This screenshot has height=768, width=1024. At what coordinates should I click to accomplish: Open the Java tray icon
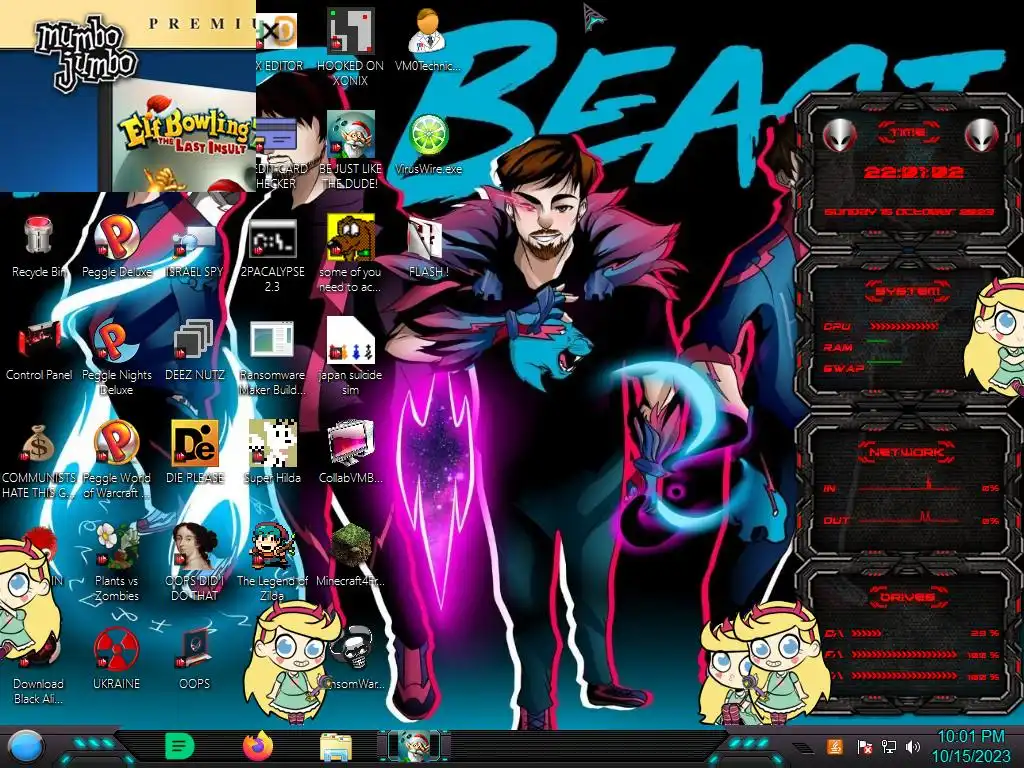pyautogui.click(x=835, y=747)
